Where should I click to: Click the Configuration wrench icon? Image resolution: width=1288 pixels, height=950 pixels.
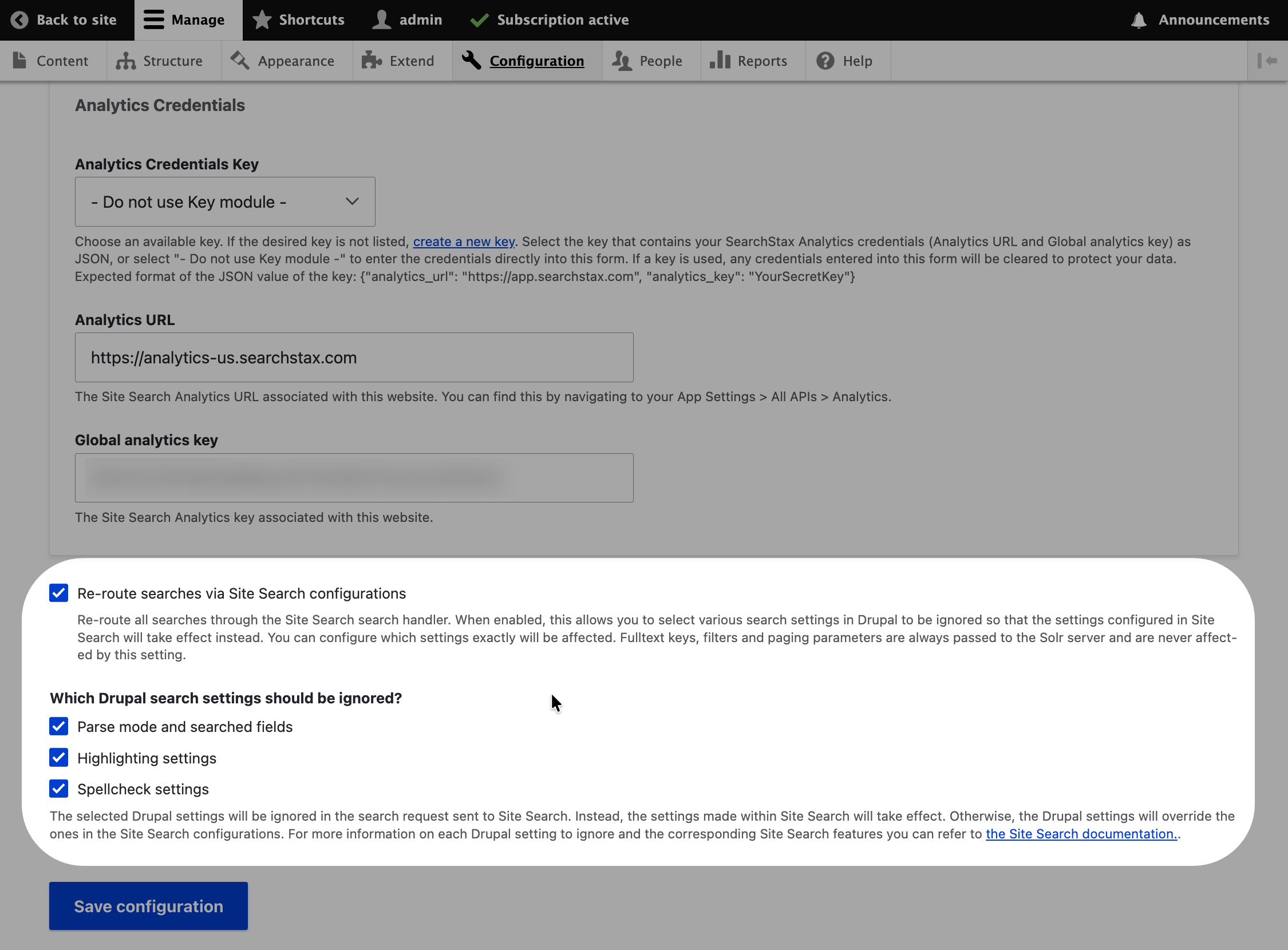tap(471, 61)
